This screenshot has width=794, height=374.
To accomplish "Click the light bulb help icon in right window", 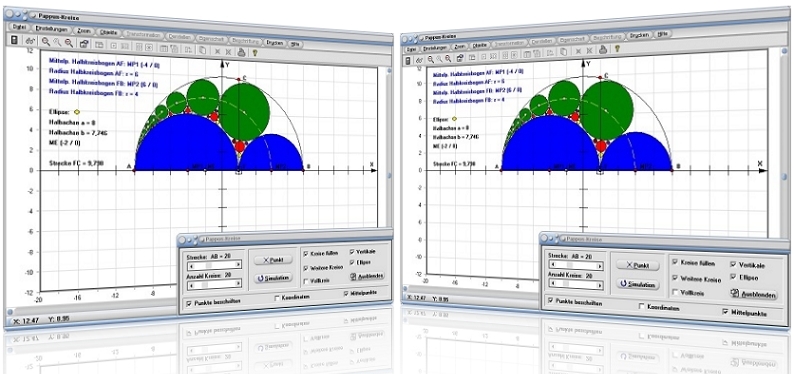I will coord(617,49).
